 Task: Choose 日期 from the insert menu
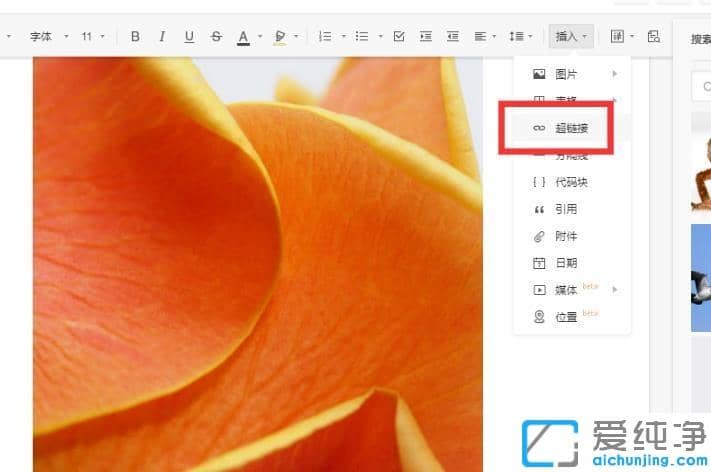tap(572, 263)
